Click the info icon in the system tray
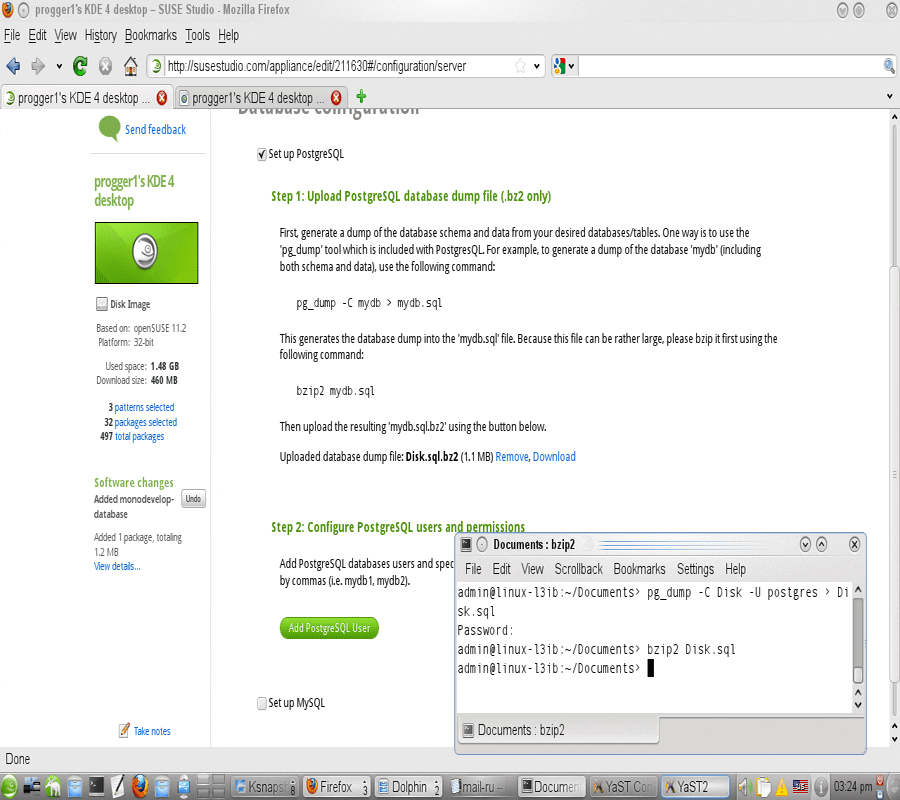Screen dimensions: 900x800 (821, 786)
